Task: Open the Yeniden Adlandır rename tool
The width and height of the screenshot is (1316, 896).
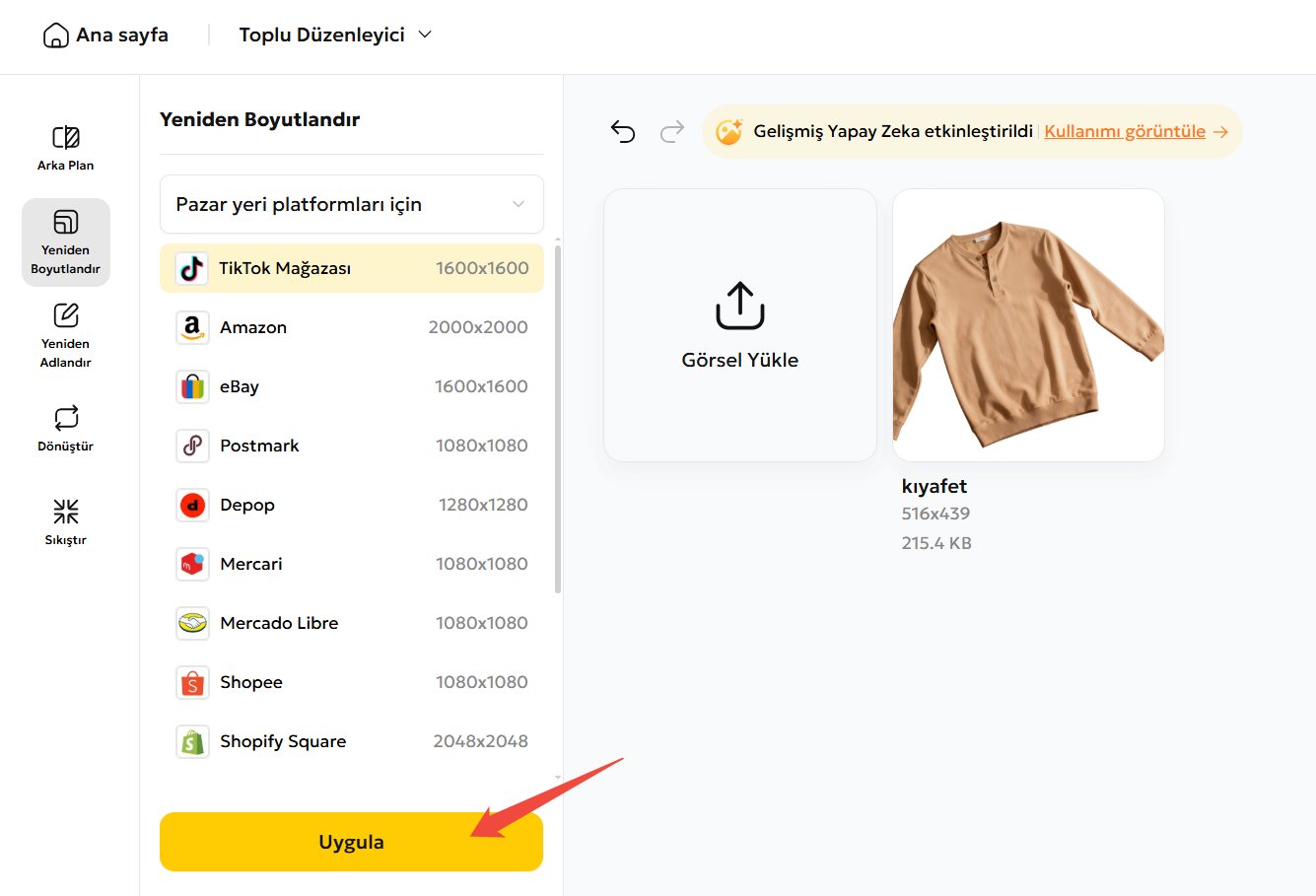Action: (x=65, y=335)
